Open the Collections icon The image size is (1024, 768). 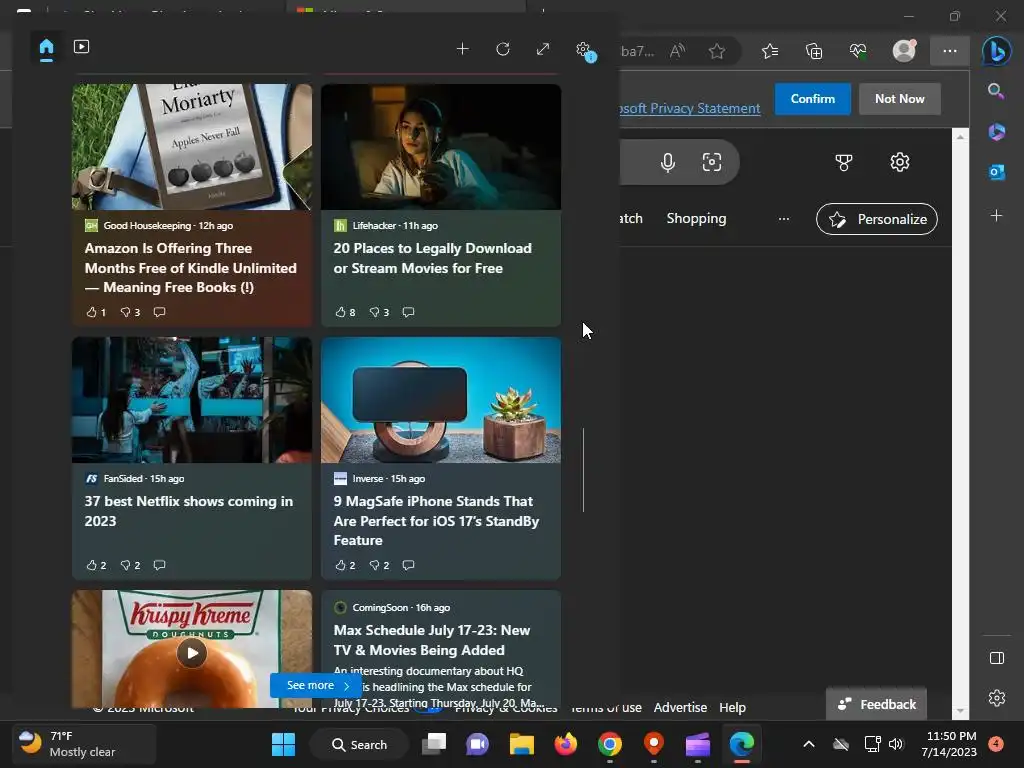pos(814,51)
